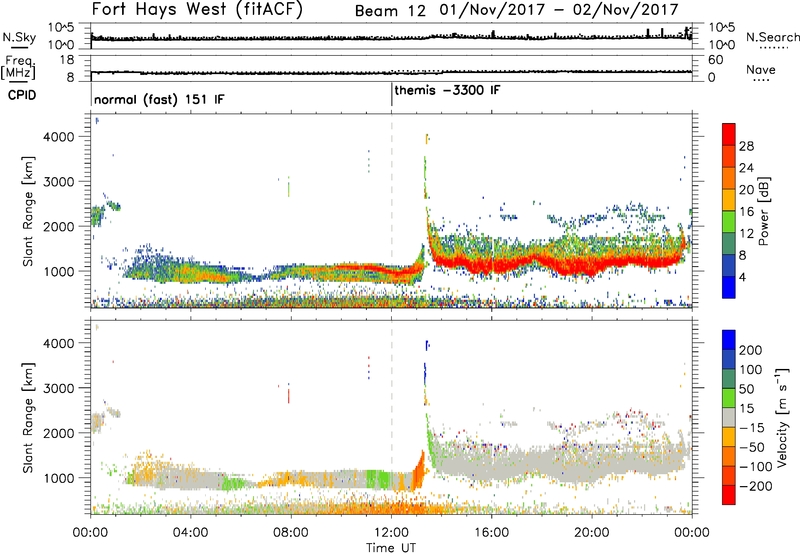This screenshot has height=554, width=800.
Task: Click the light green 12–16 dB Power colorbar segment
Action: pos(729,221)
